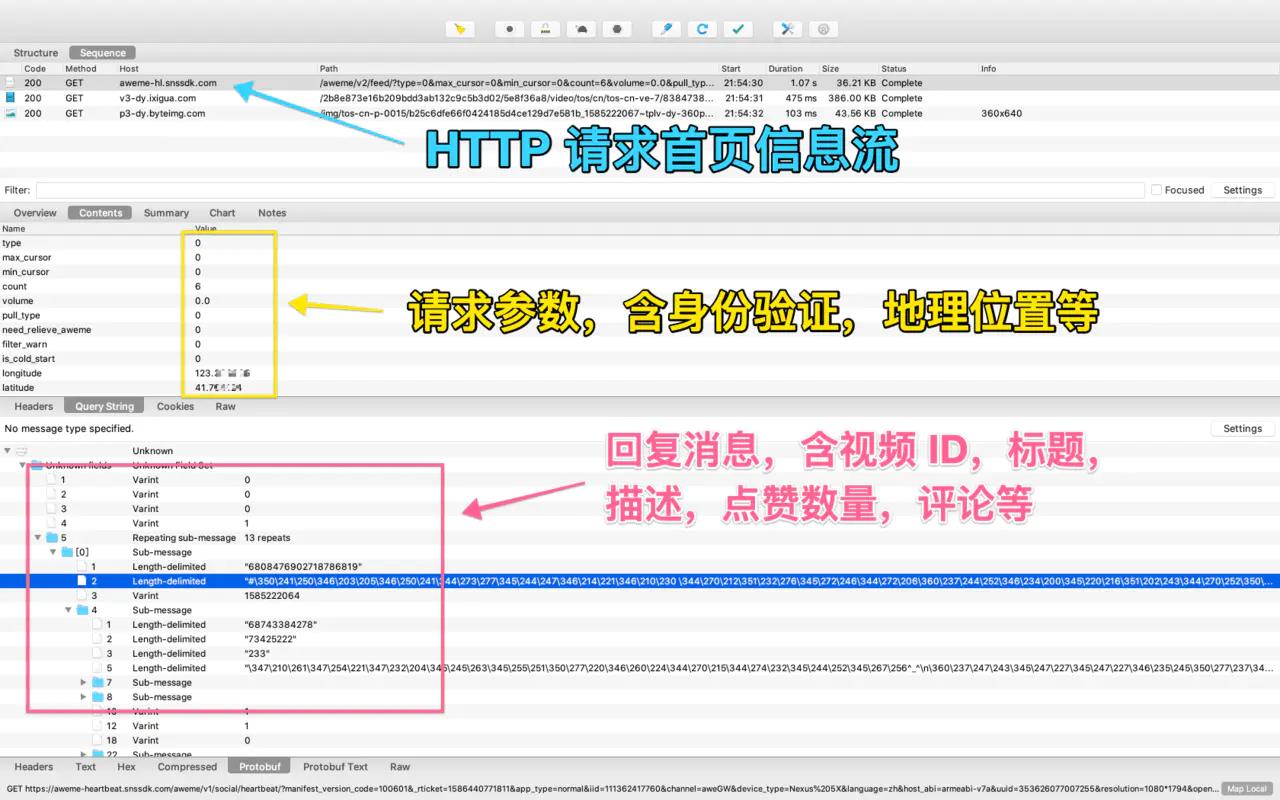Image resolution: width=1280 pixels, height=800 pixels.
Task: Open the Text response tab
Action: tap(86, 767)
